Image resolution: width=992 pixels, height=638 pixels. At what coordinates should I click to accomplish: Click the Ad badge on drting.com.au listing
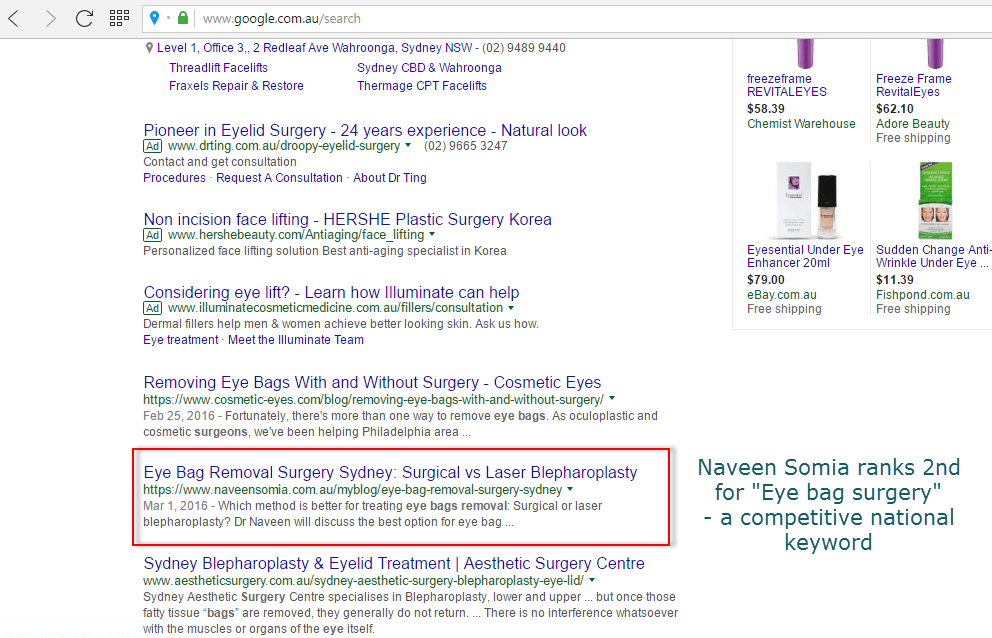(x=152, y=146)
